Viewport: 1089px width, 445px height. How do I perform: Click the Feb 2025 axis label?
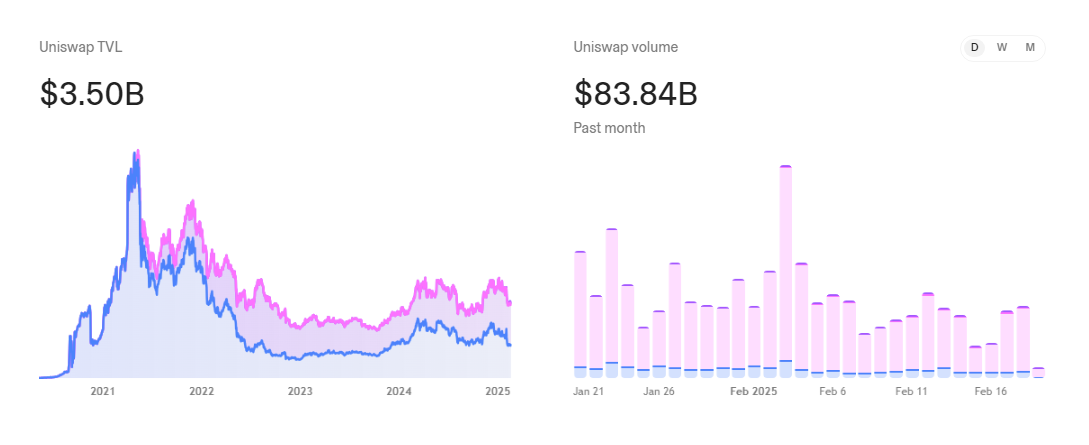pyautogui.click(x=753, y=392)
